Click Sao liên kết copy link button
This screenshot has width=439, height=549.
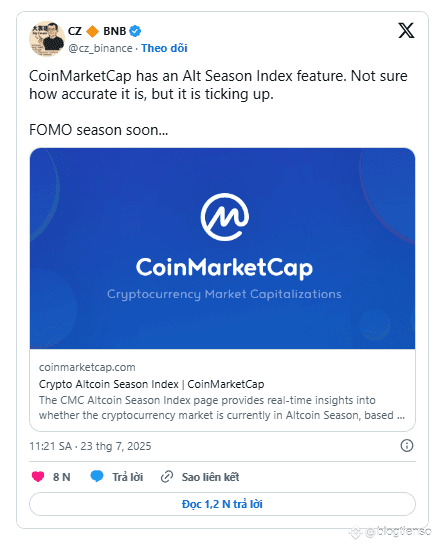[210, 477]
